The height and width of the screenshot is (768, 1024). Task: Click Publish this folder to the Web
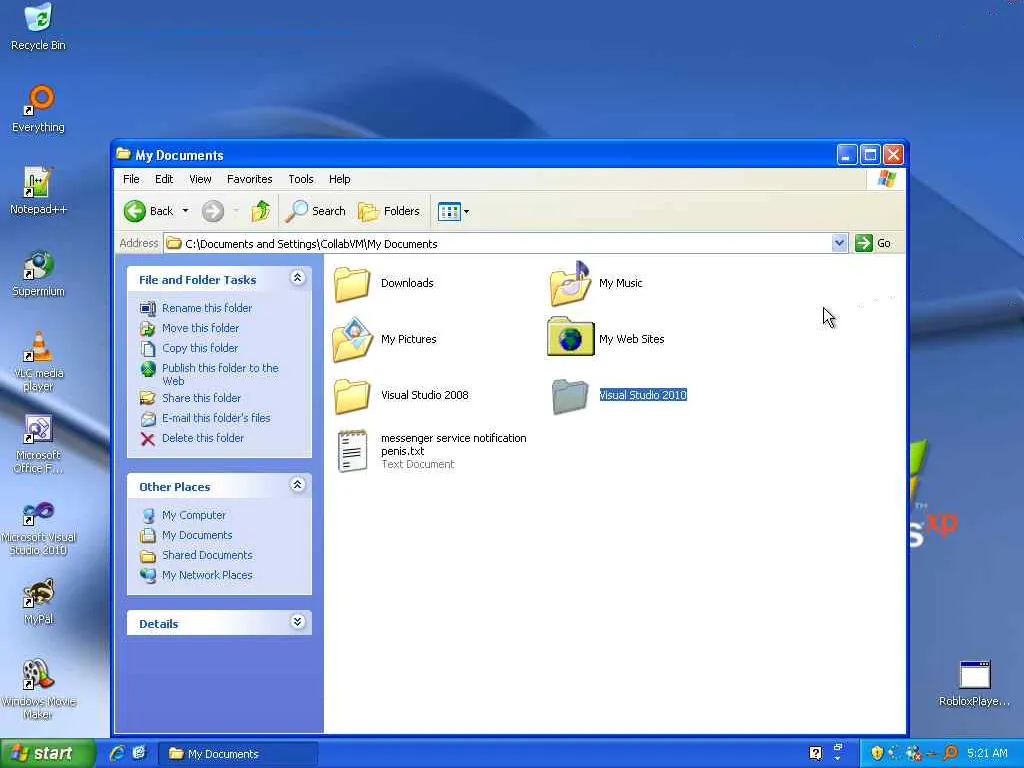click(x=220, y=374)
